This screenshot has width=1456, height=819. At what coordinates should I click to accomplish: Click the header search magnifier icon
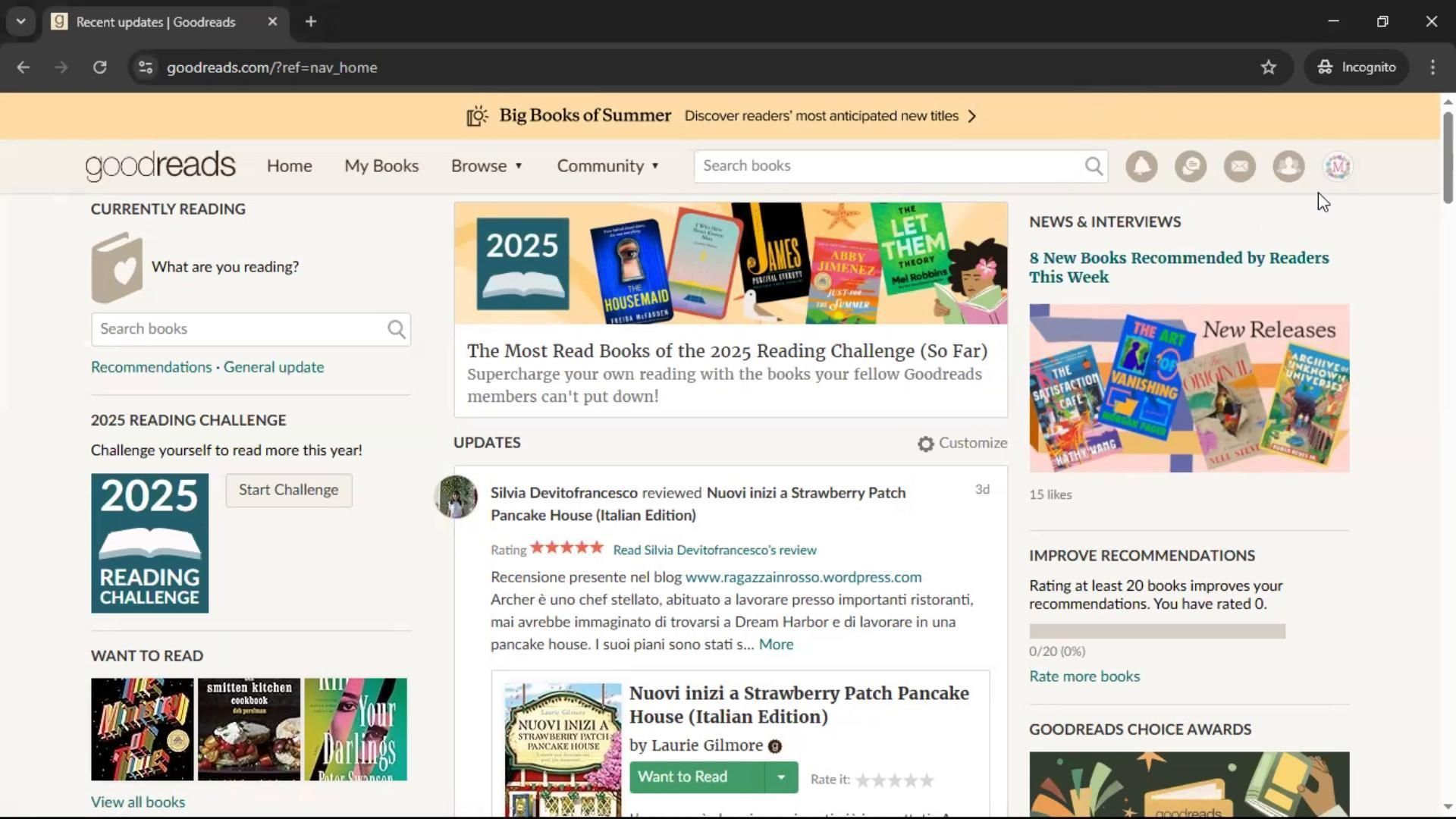[x=1094, y=166]
